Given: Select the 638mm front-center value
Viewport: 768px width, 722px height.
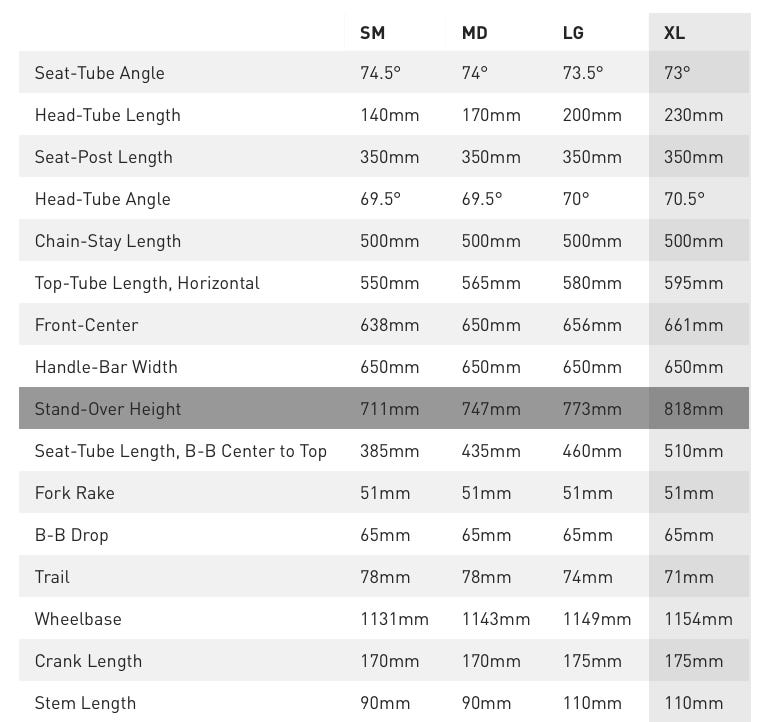Looking at the screenshot, I should coord(390,325).
